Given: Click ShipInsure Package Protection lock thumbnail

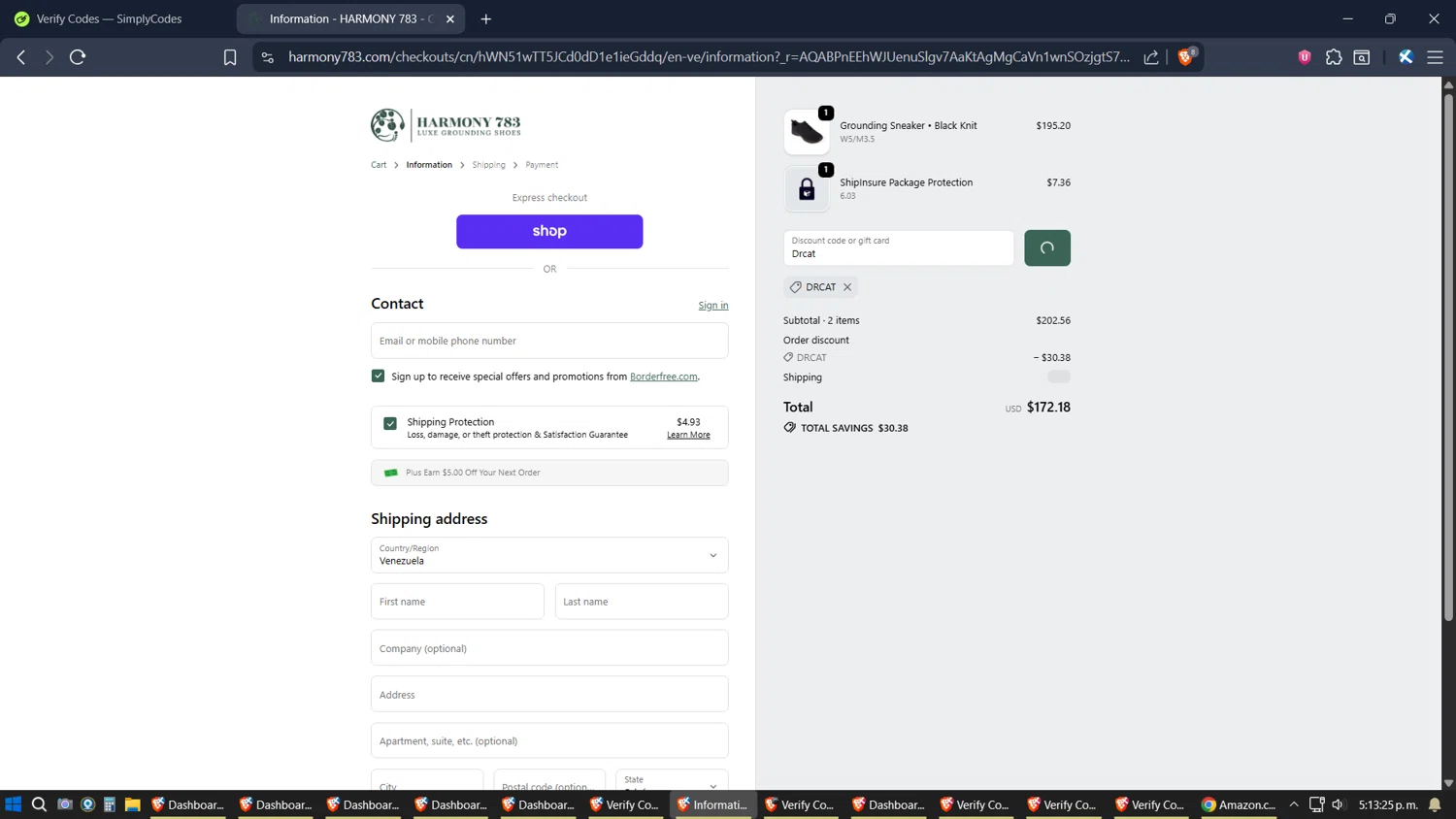Looking at the screenshot, I should (x=807, y=188).
